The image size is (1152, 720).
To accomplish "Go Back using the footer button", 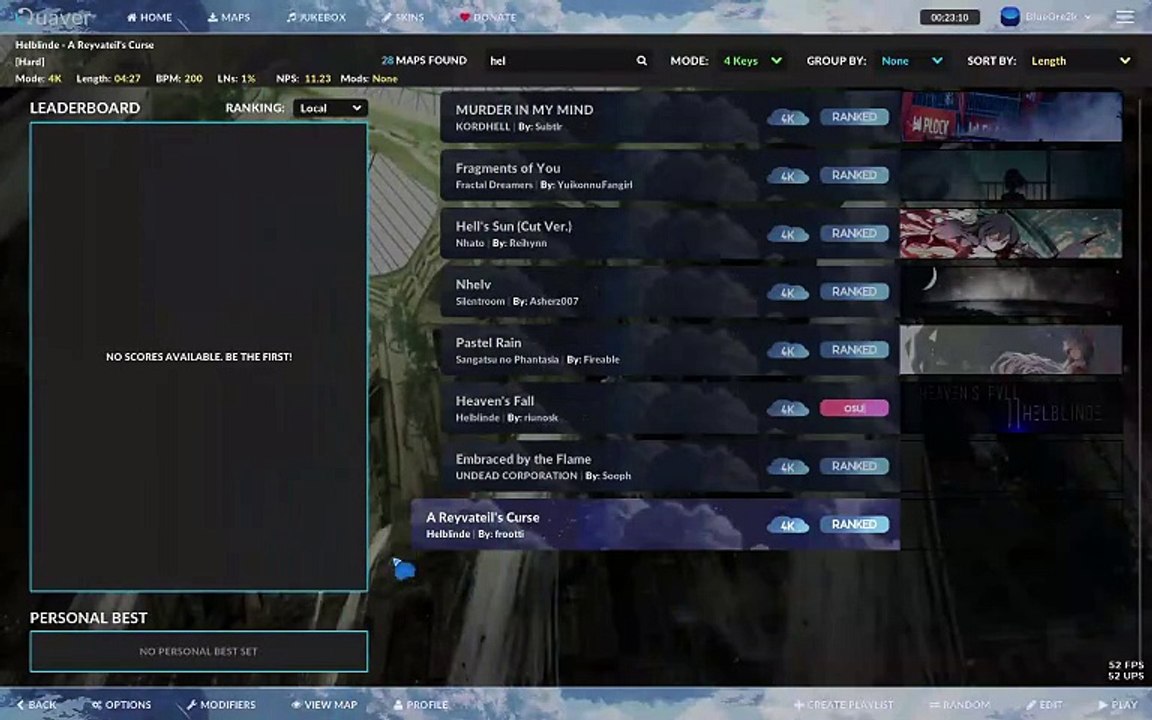I will 36,705.
